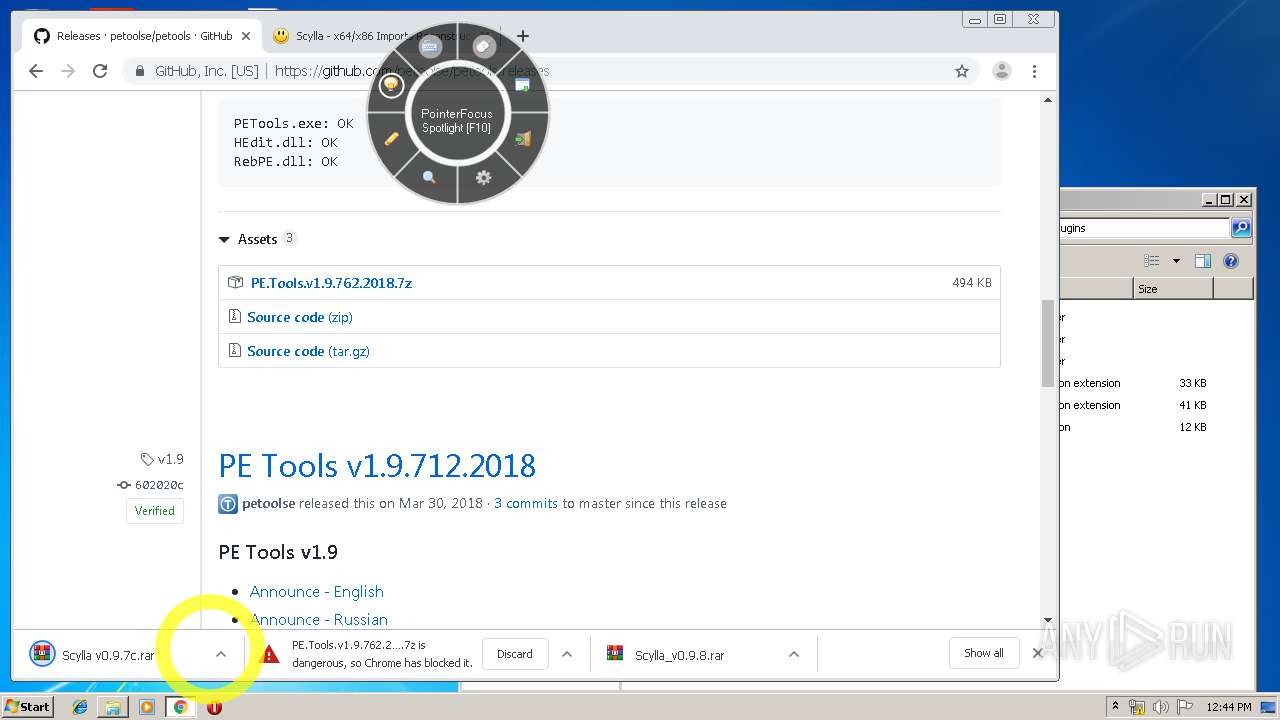Open Explorer help icon
This screenshot has width=1280, height=720.
[x=1231, y=261]
